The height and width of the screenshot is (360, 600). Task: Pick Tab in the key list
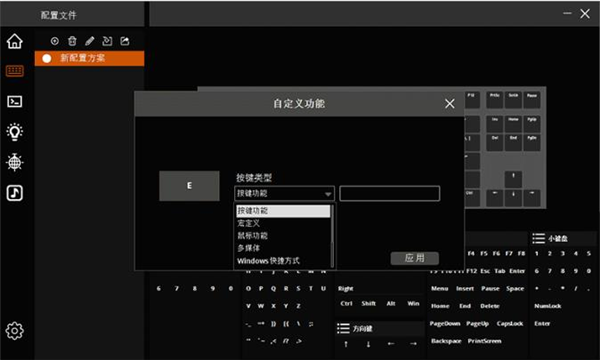500,271
